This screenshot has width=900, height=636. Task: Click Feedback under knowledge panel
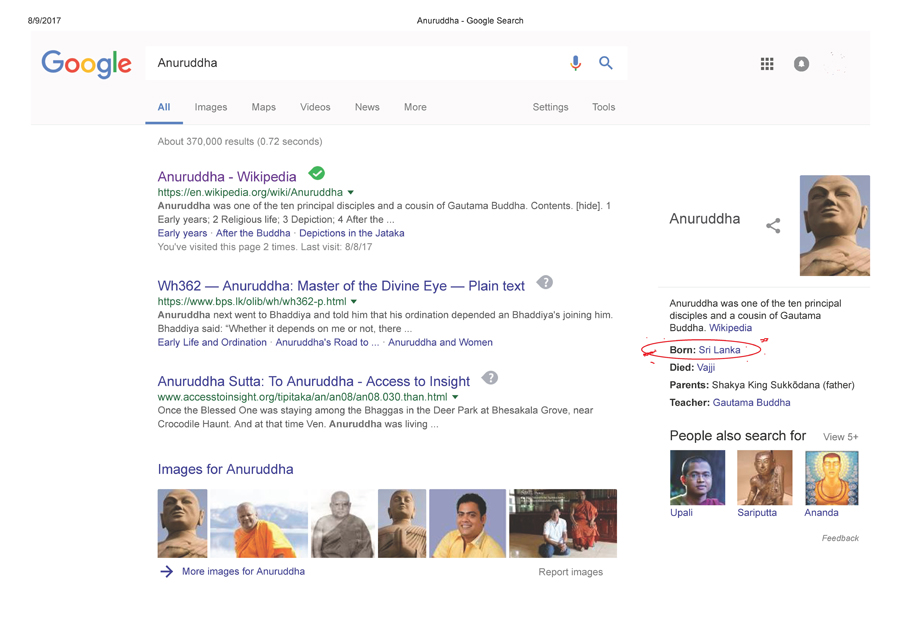click(x=840, y=538)
